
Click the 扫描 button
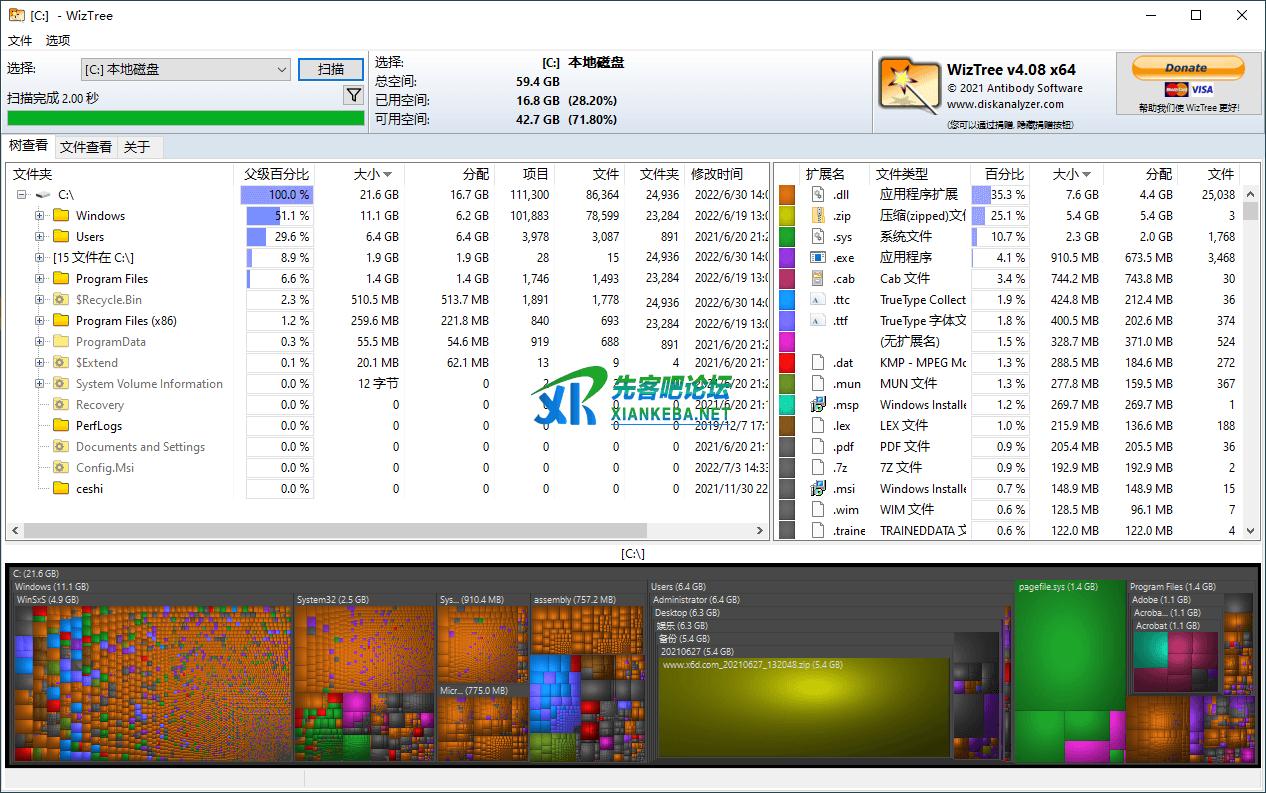[x=330, y=69]
